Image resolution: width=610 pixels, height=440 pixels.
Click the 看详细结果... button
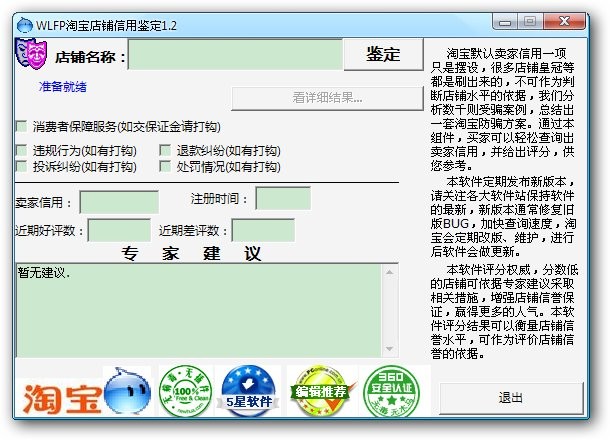(x=327, y=98)
